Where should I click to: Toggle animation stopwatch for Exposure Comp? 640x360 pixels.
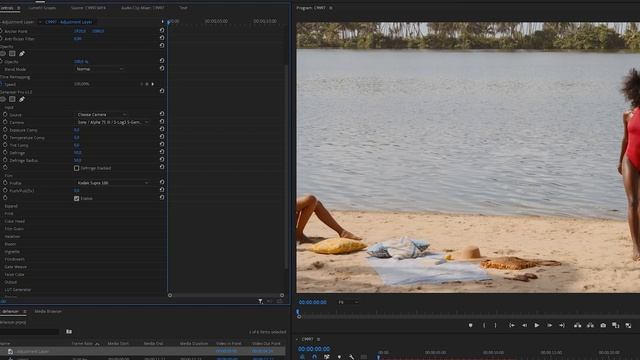(5, 129)
